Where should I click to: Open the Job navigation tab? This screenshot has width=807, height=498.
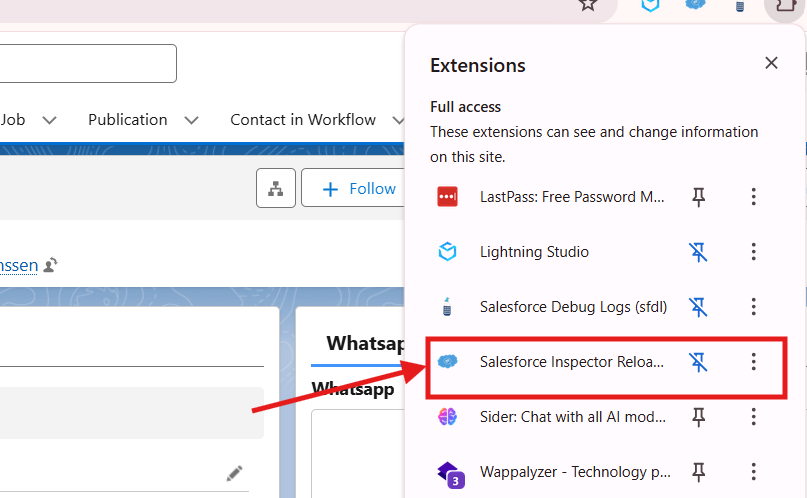(x=12, y=120)
